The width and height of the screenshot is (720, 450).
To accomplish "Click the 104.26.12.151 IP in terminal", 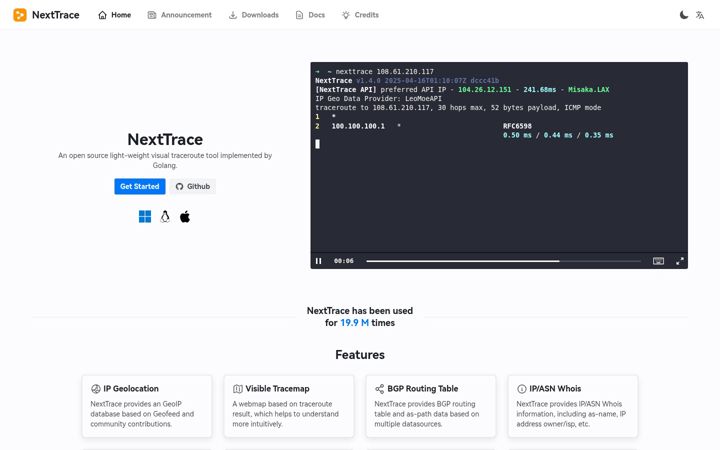I will coord(484,90).
